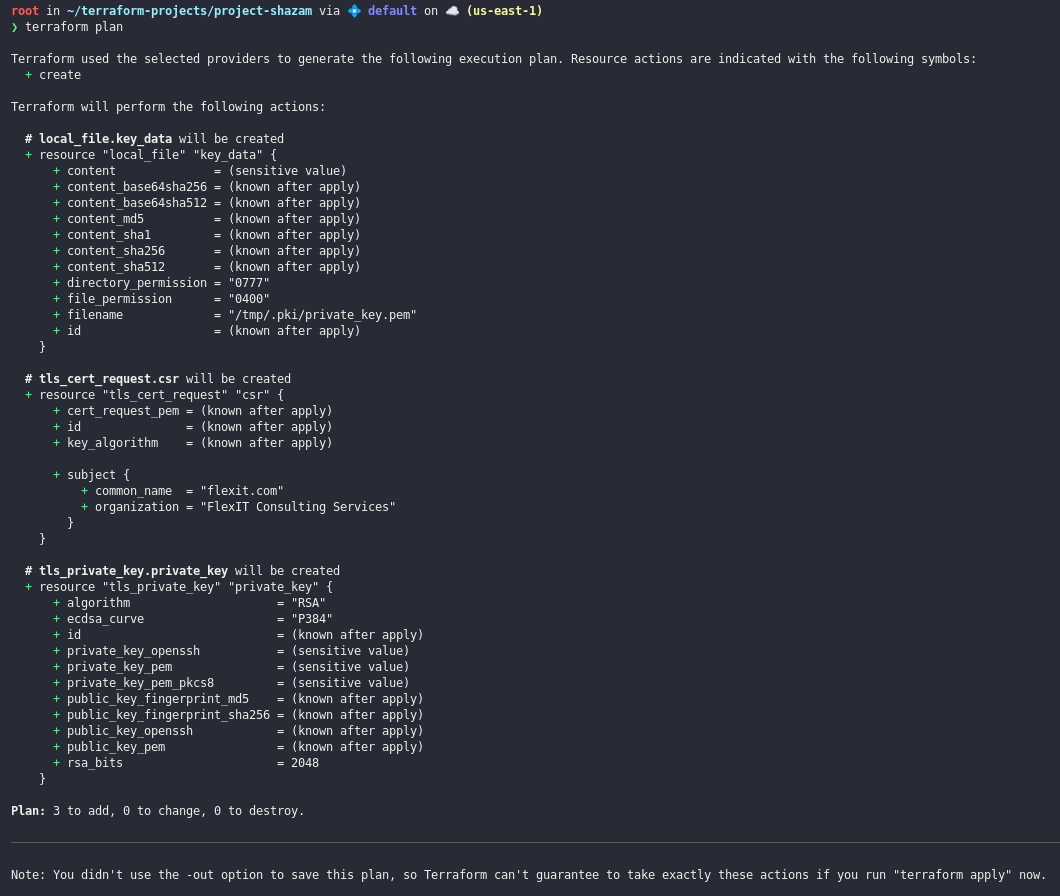Click the blue diamond Terraform workspace icon
This screenshot has height=896, width=1060.
(x=354, y=11)
